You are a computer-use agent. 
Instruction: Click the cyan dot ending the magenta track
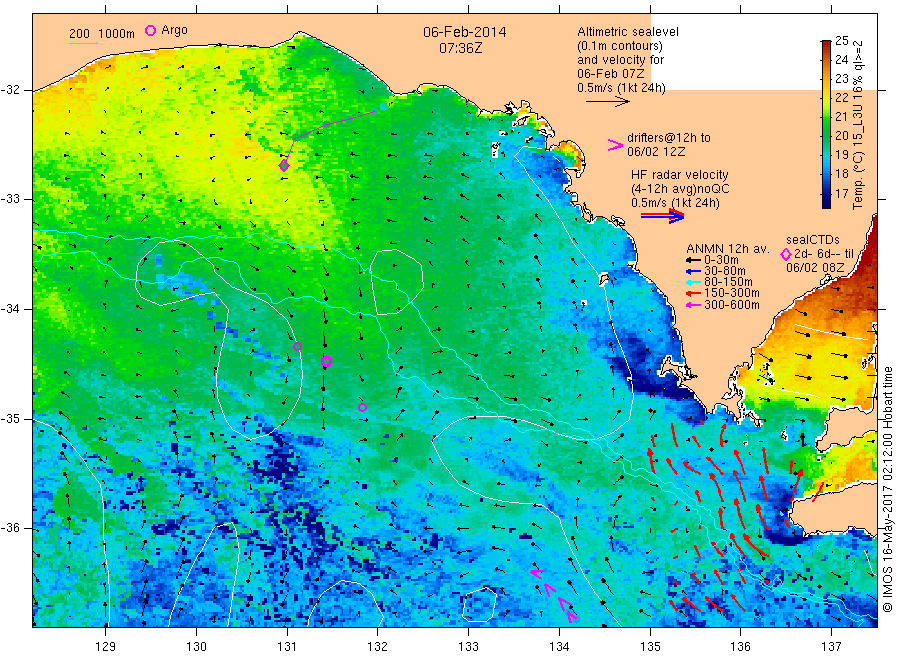click(x=383, y=106)
